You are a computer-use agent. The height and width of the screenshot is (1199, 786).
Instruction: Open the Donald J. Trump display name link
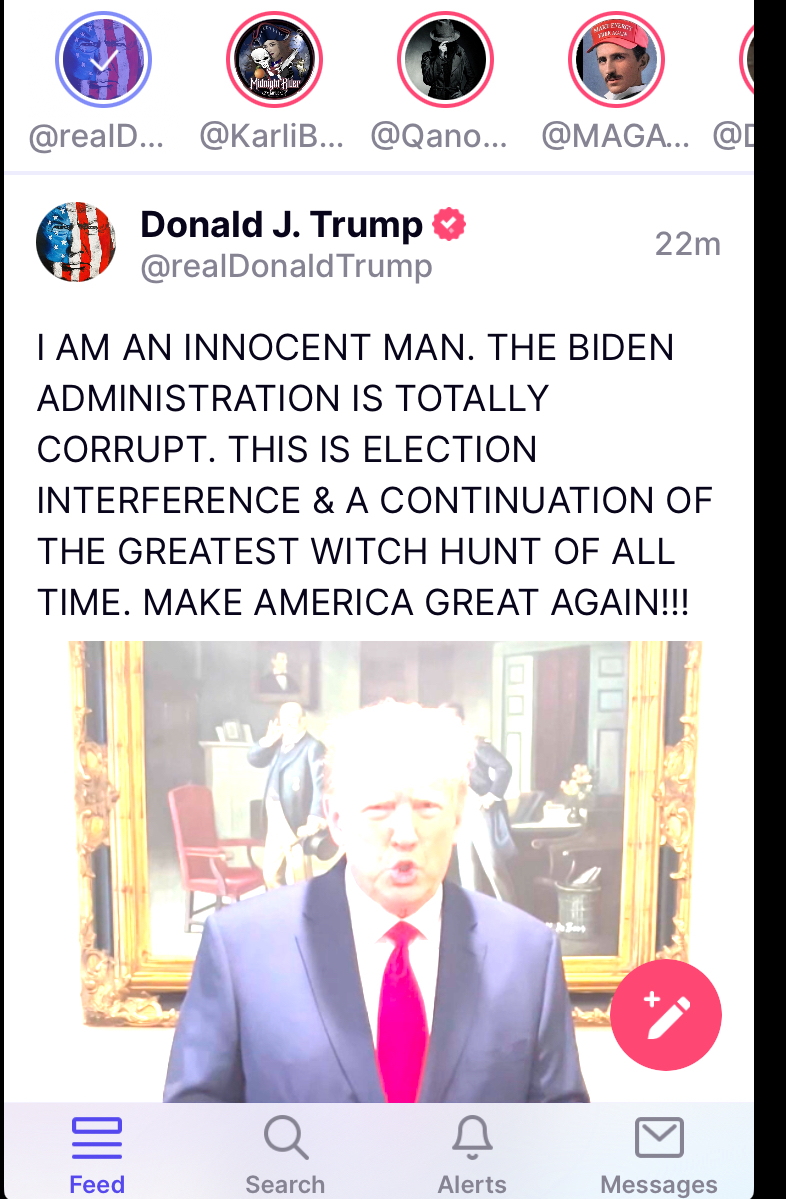click(281, 225)
